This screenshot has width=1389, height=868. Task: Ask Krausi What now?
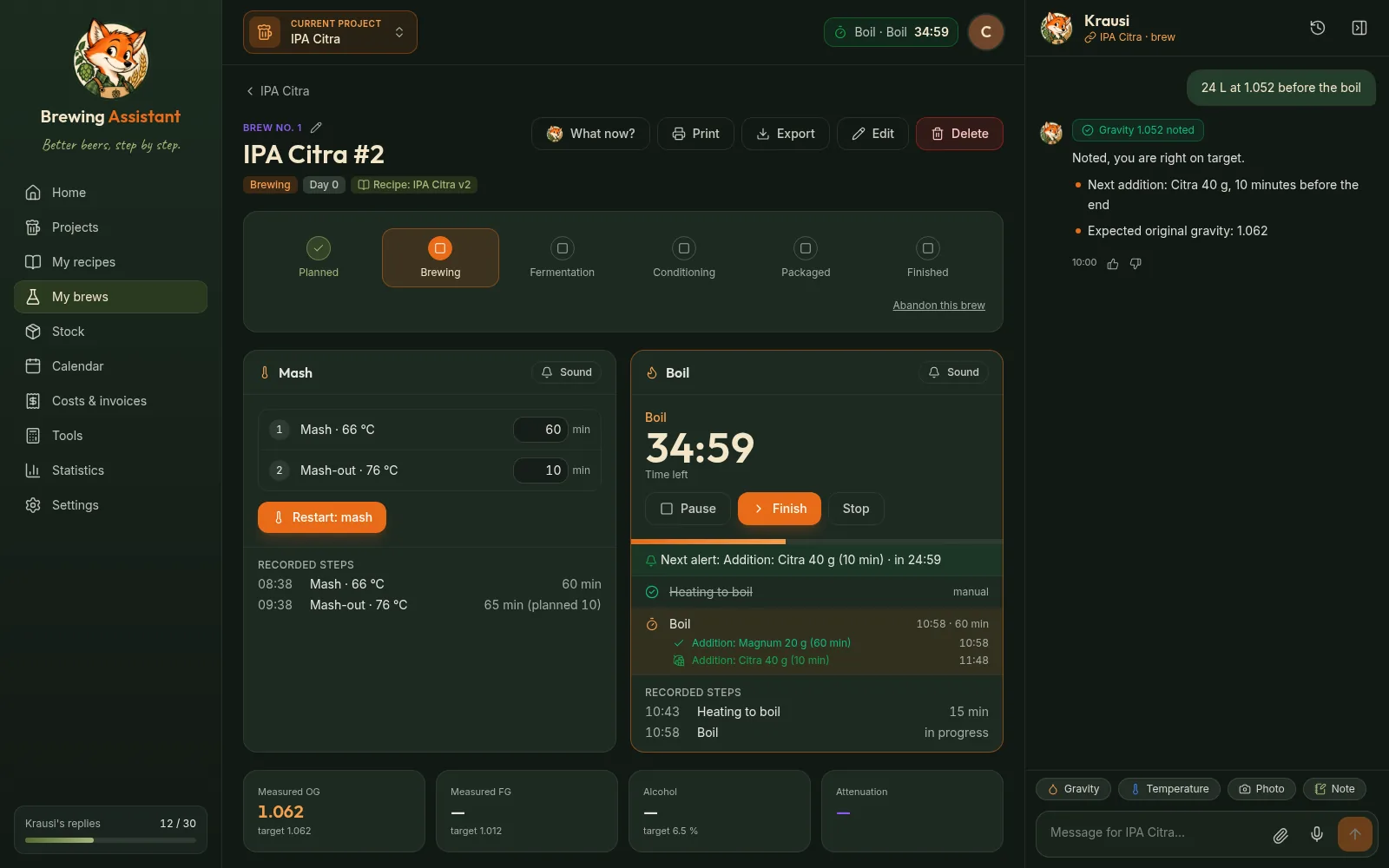(x=590, y=134)
